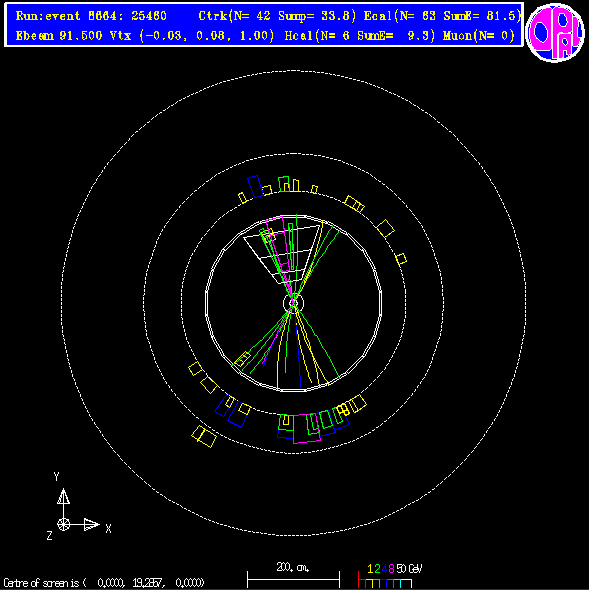Select the large yellow outer Hcal block at the lower left
Screen dimensions: 589x590
point(204,436)
